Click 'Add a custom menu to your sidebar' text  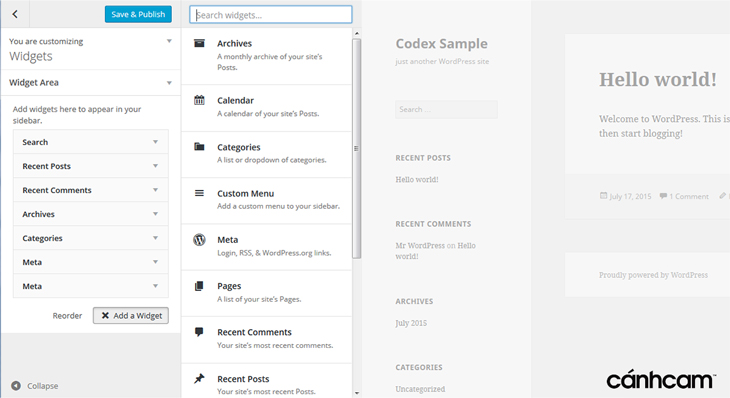278,206
